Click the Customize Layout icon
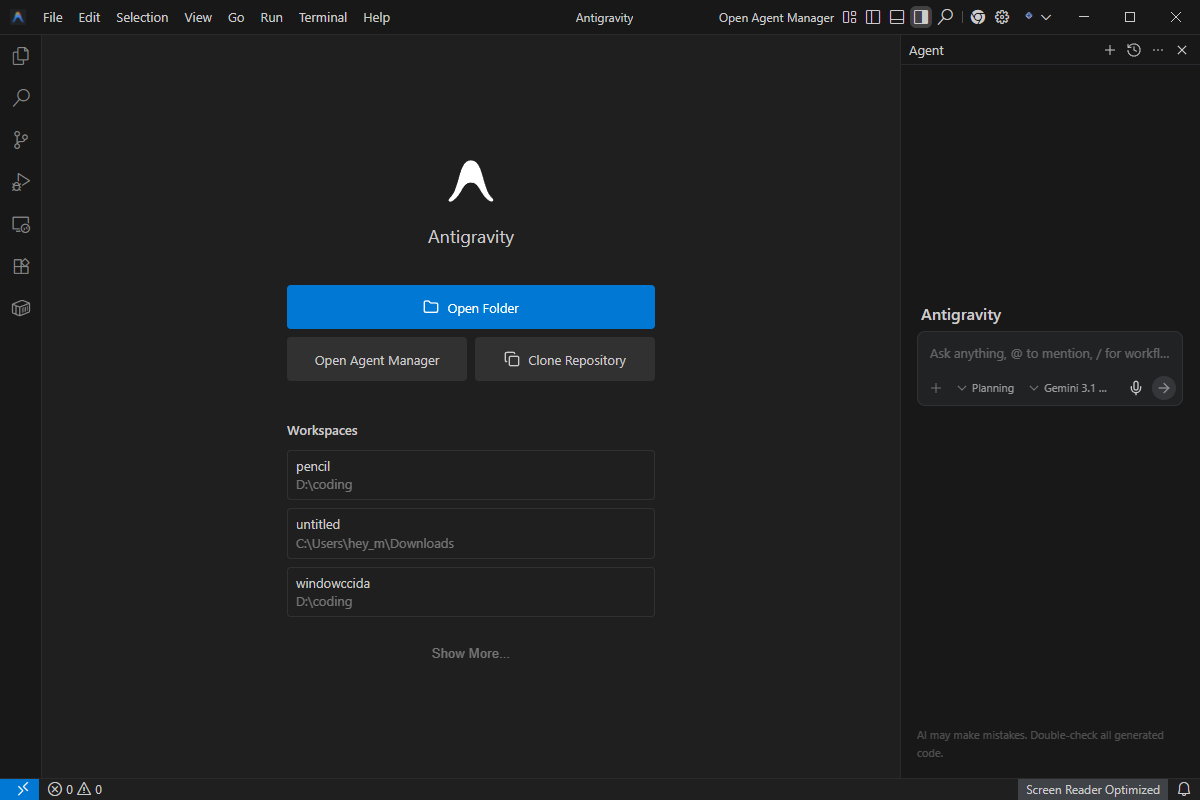This screenshot has width=1200, height=800. click(x=850, y=17)
